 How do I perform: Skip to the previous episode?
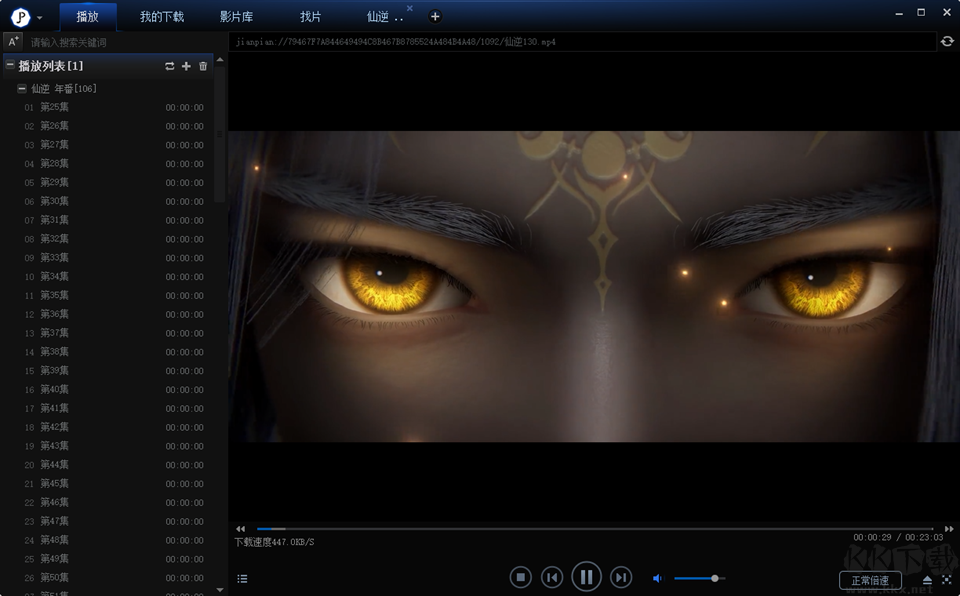tap(552, 577)
